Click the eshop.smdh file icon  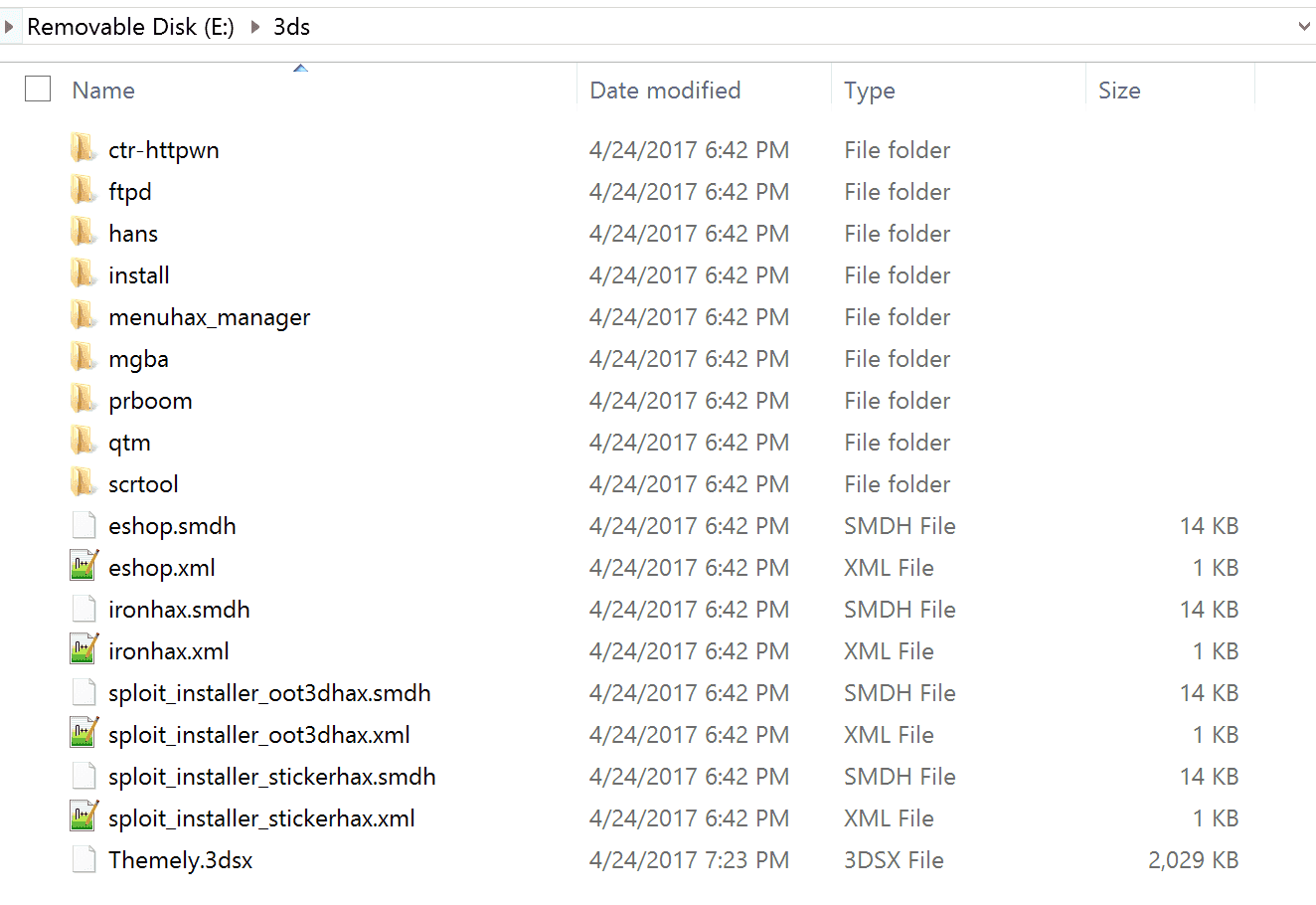pos(83,525)
